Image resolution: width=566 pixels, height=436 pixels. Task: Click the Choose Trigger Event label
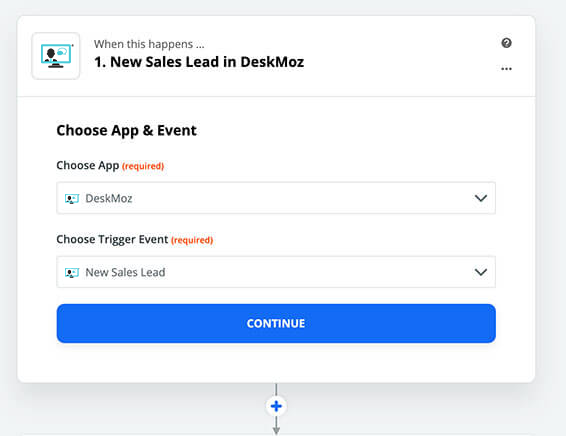tap(112, 240)
